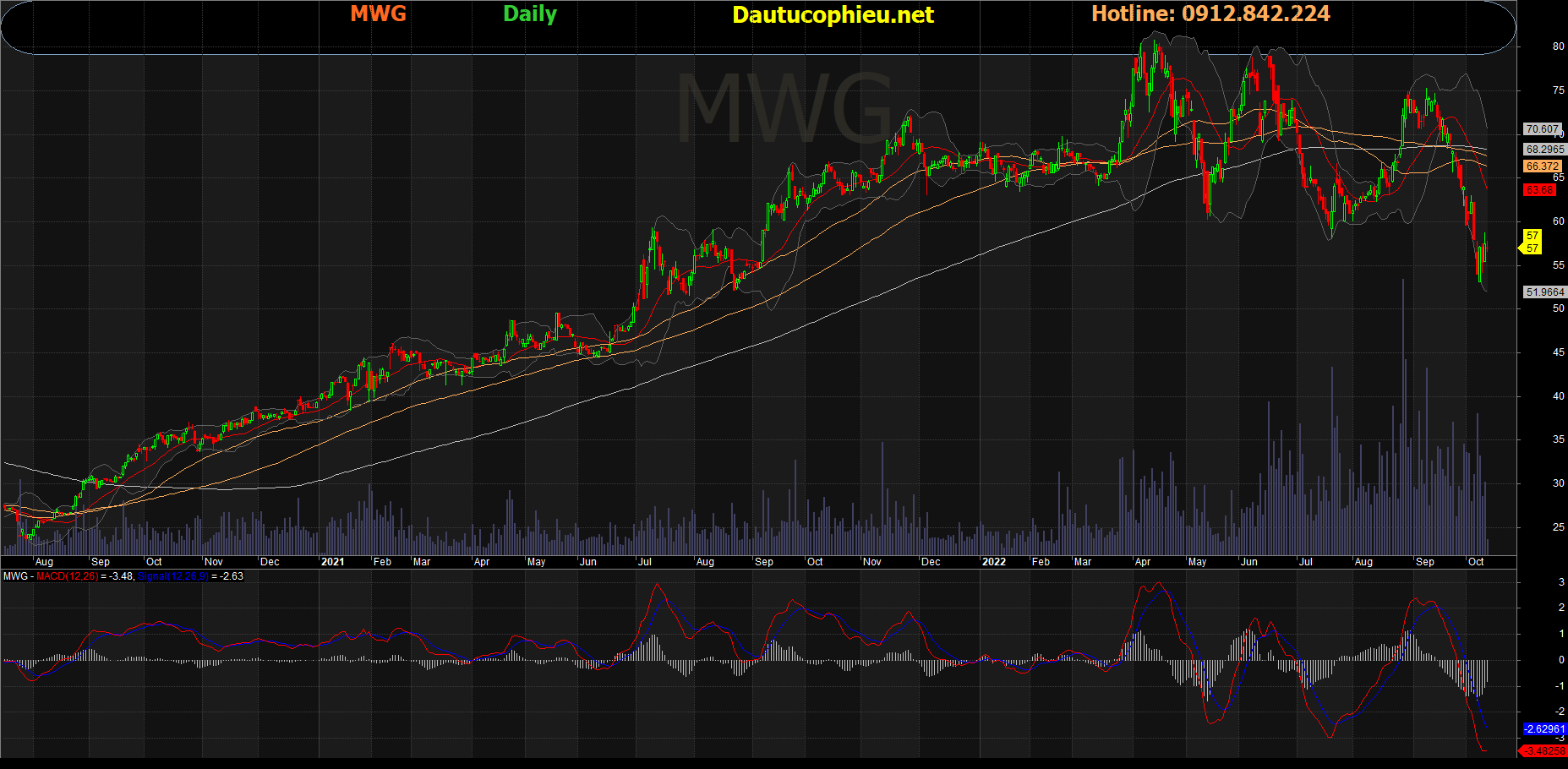
Task: Click the yellow 57 last price arrow marker
Action: 1531,243
